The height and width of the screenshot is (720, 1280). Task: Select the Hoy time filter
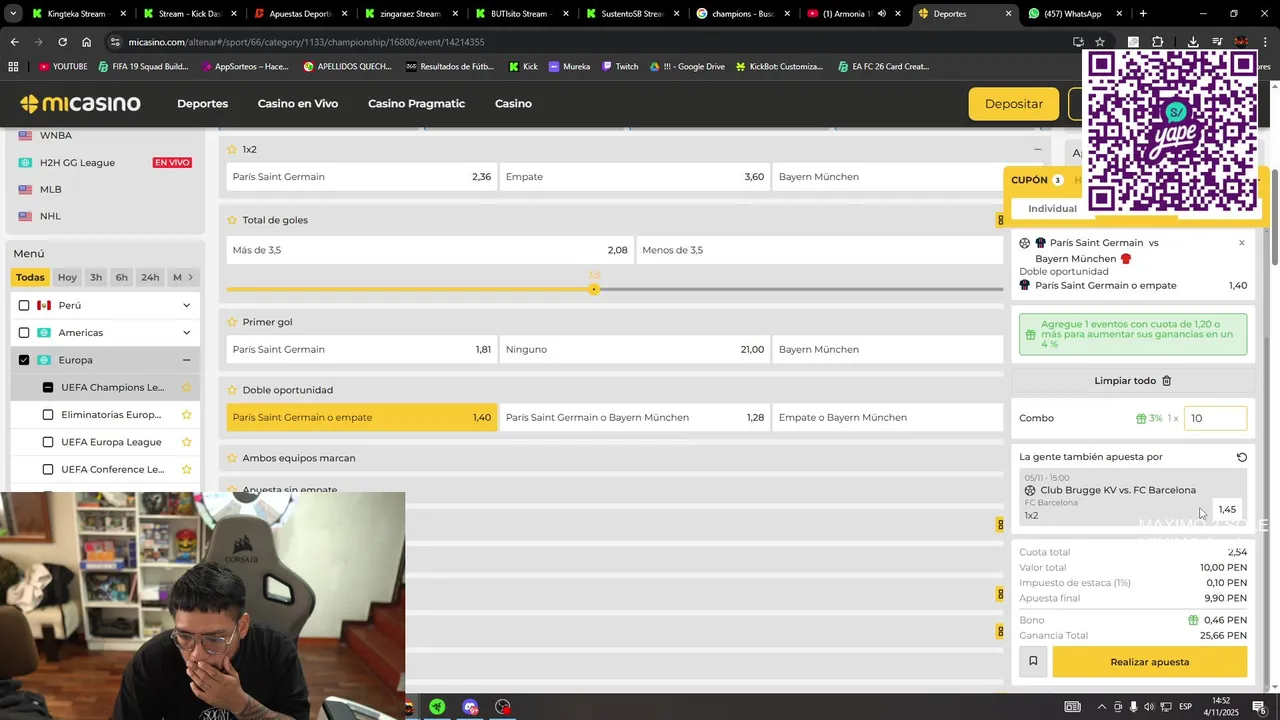tap(67, 277)
